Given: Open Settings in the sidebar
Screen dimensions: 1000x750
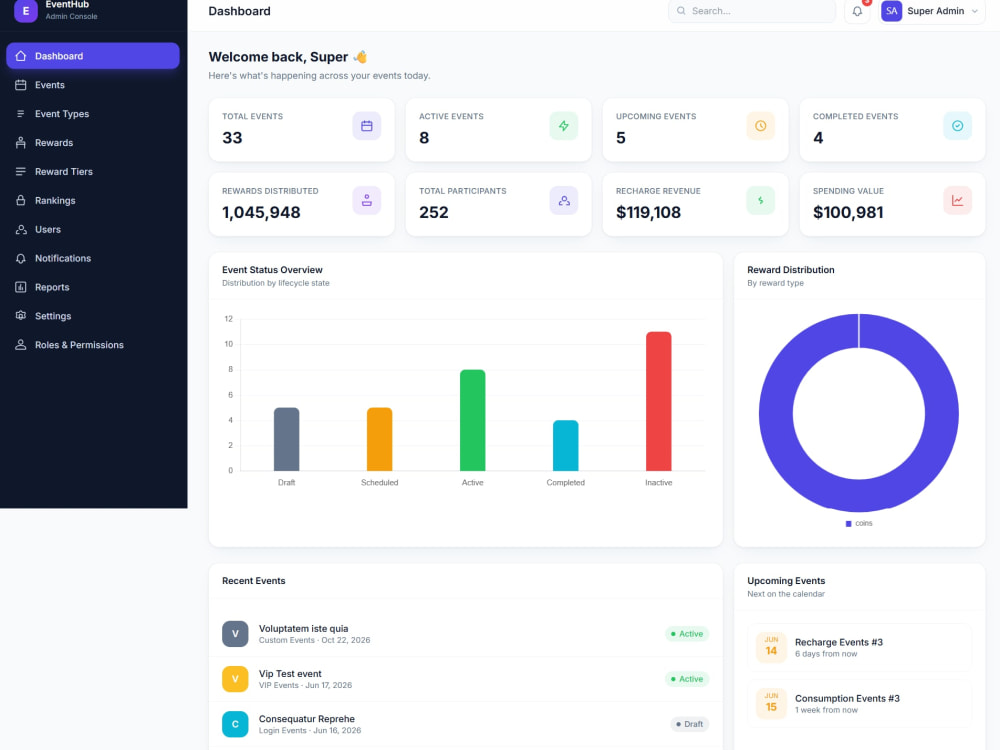Looking at the screenshot, I should [93, 316].
